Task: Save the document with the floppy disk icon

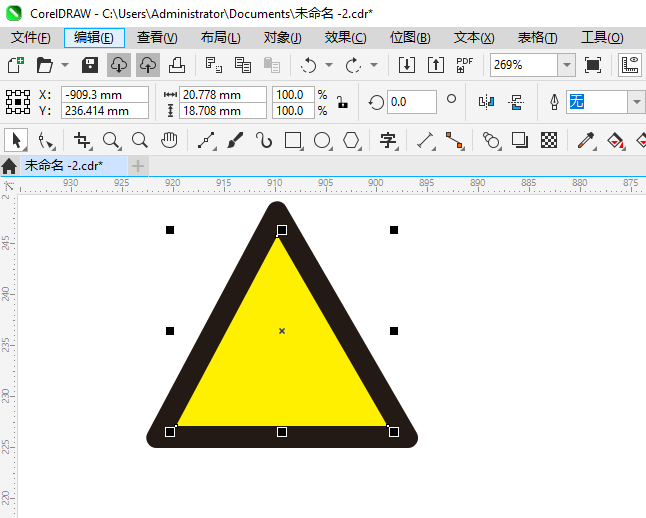Action: (x=89, y=65)
